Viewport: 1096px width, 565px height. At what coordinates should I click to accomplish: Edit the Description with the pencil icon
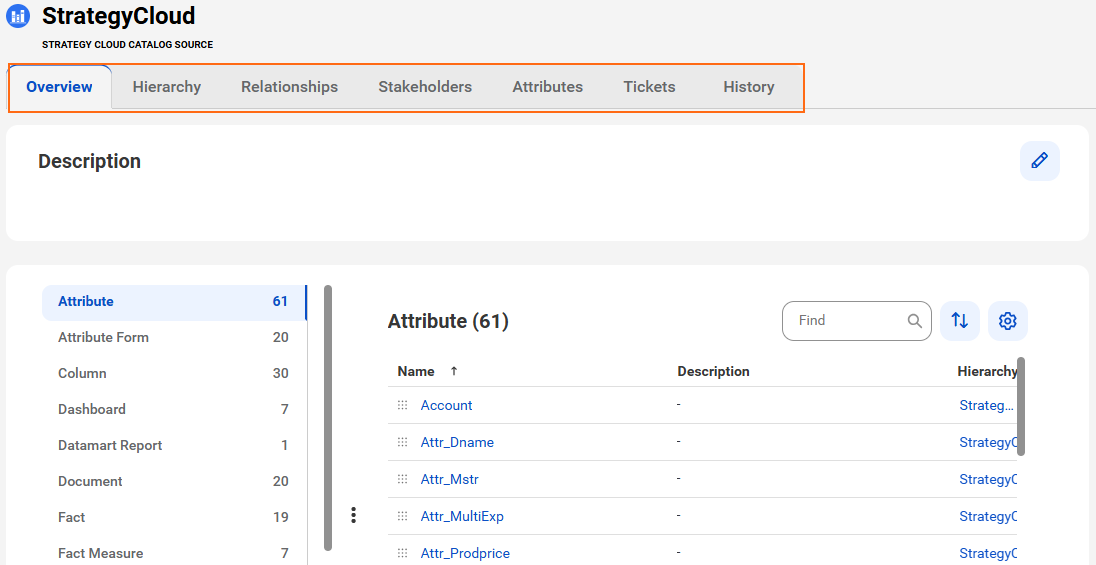coord(1039,161)
